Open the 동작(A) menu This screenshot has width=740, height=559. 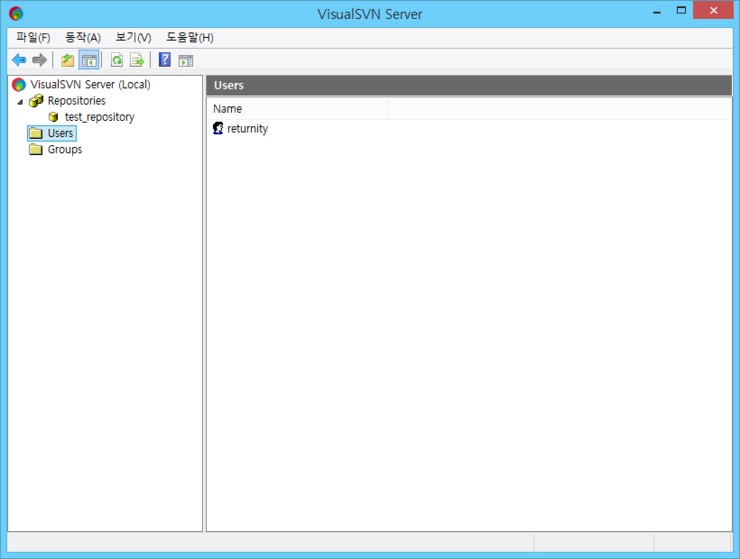pos(83,37)
